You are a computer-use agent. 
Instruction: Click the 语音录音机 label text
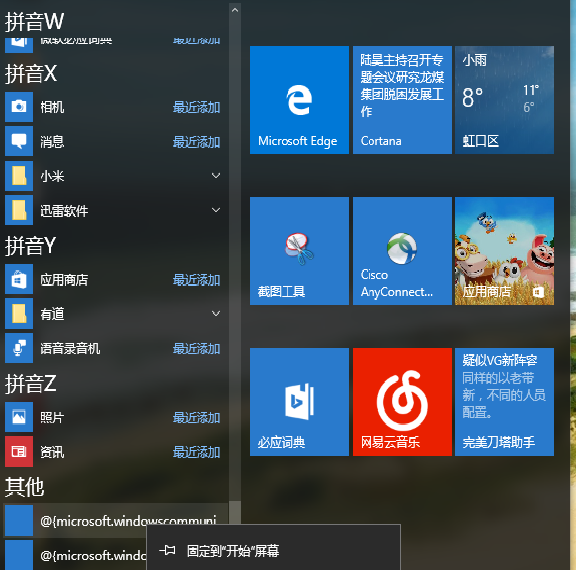[x=70, y=349]
